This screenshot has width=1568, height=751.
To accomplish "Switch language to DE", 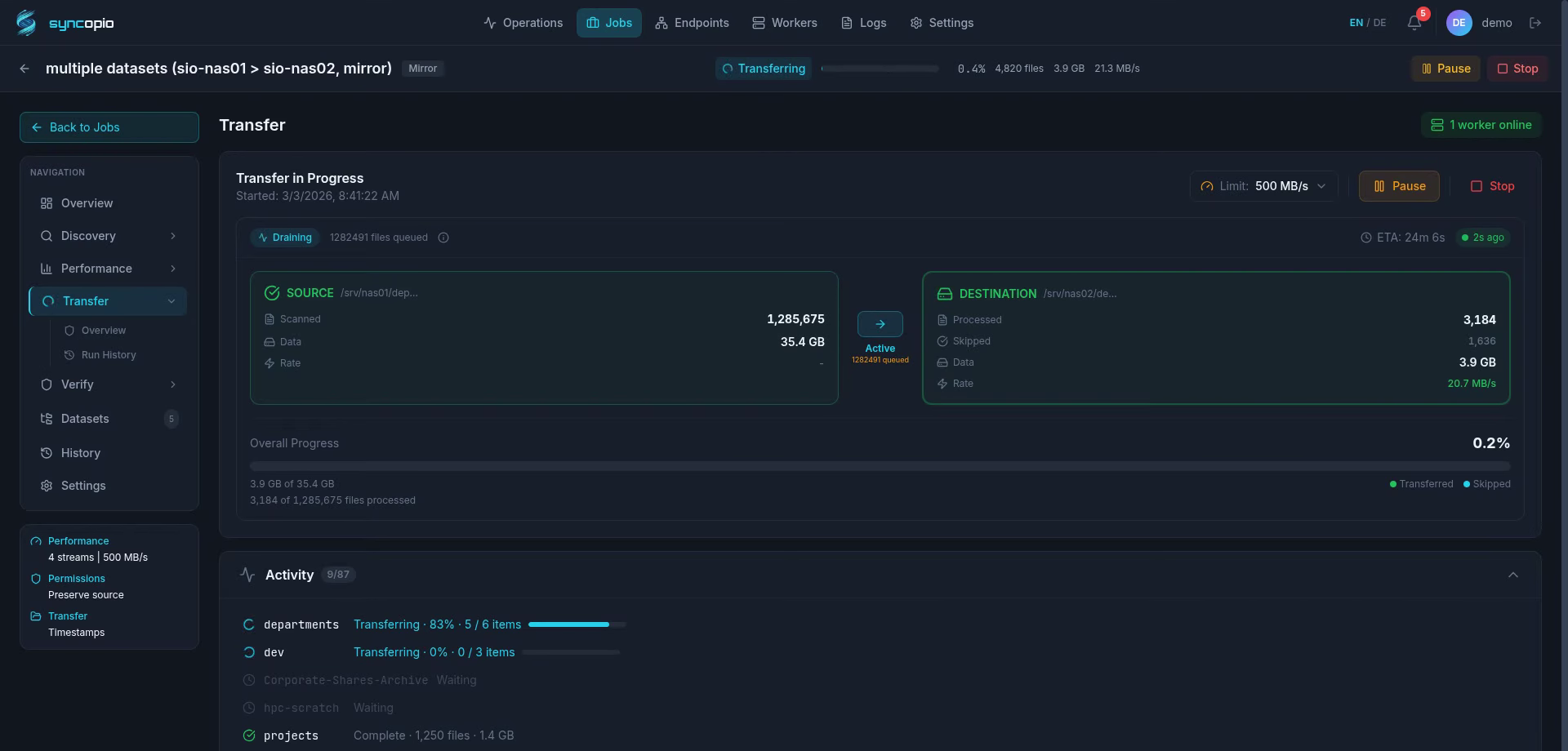I will [x=1380, y=23].
